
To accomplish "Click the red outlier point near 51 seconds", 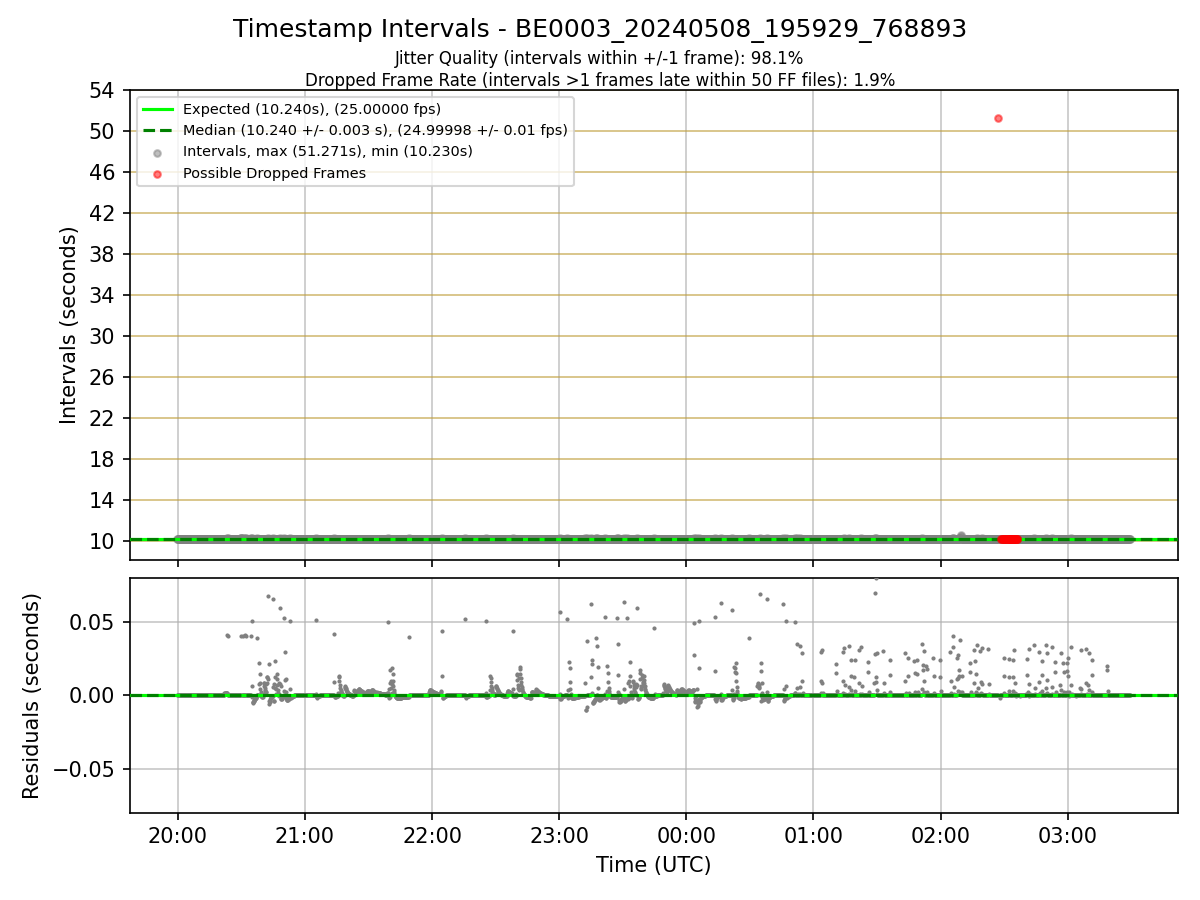I will click(x=998, y=118).
